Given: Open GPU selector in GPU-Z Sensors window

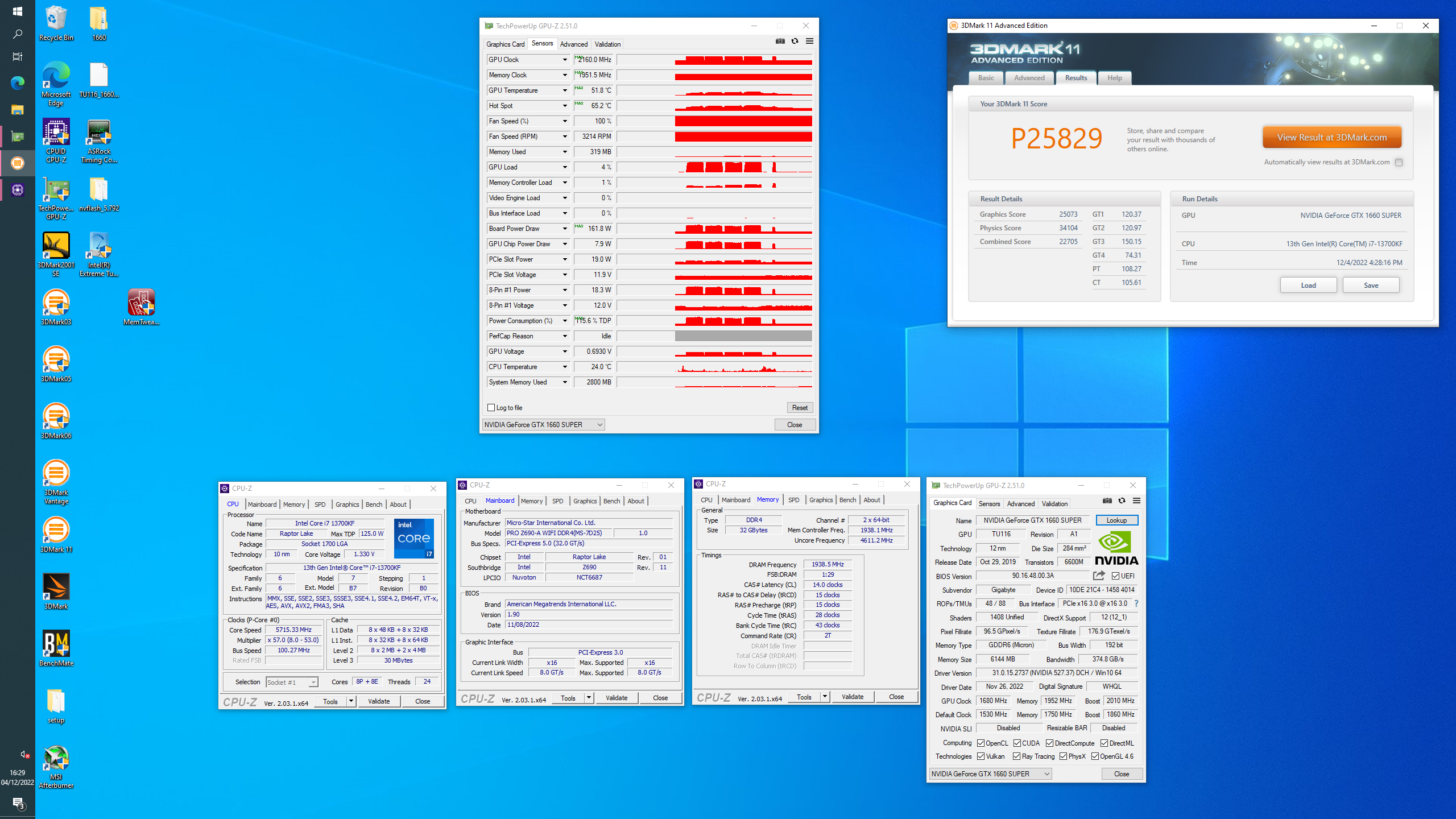Looking at the screenshot, I should click(x=543, y=424).
